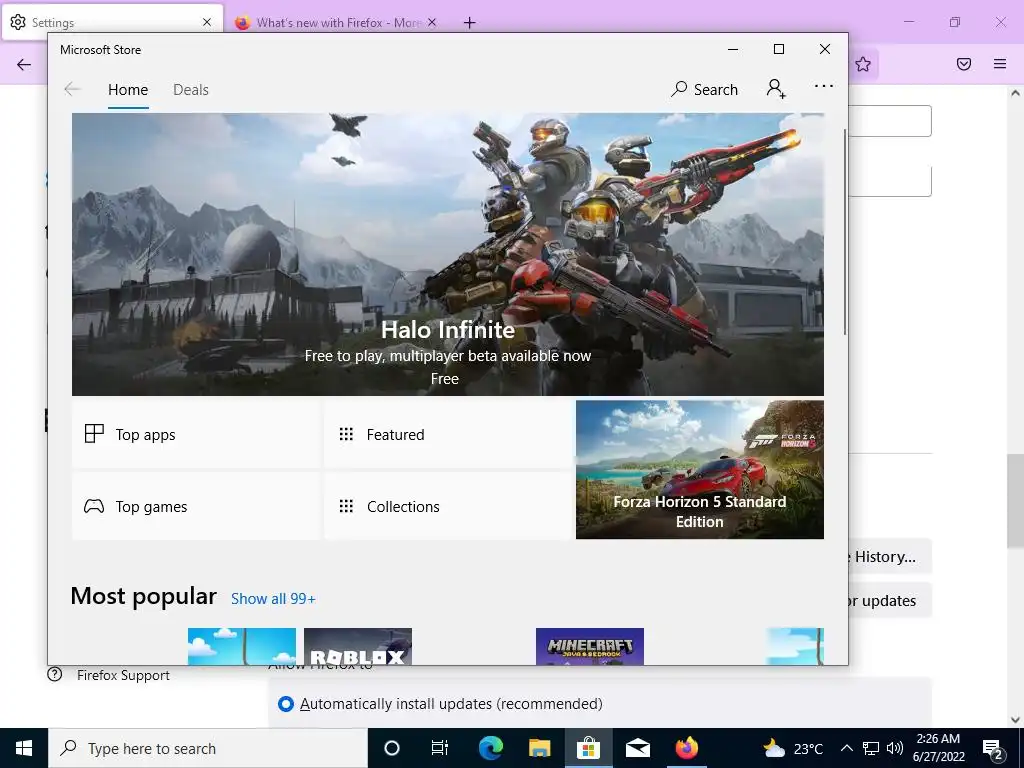Open the Roblox game thumbnail
This screenshot has width=1024, height=768.
[358, 647]
